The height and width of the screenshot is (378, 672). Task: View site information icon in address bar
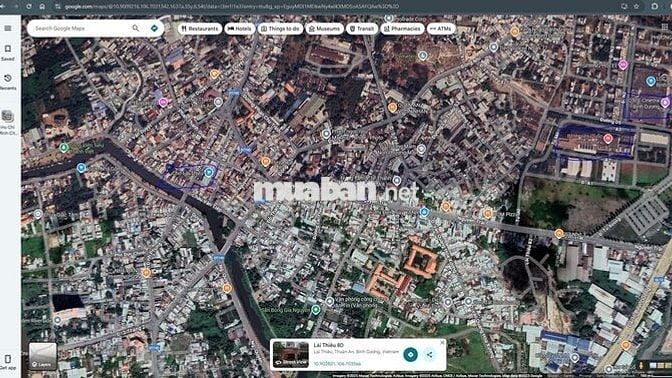tap(57, 6)
